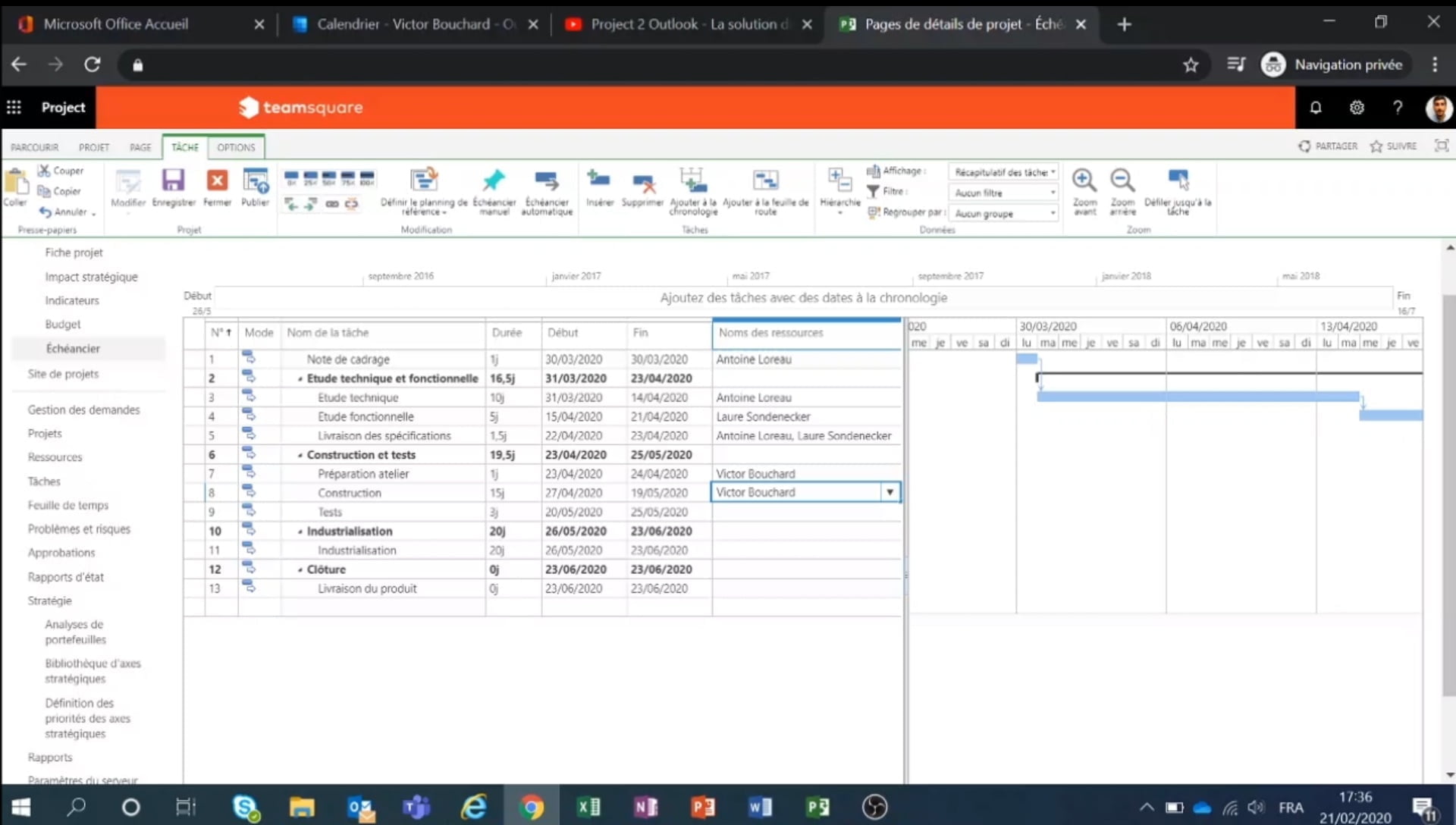Toggle the focus content full-screen icon
This screenshot has height=825, width=1456.
click(1441, 146)
